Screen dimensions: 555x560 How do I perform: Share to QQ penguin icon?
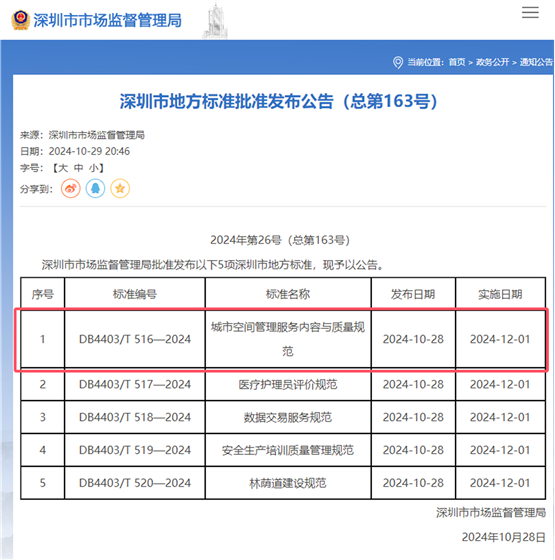click(x=95, y=188)
